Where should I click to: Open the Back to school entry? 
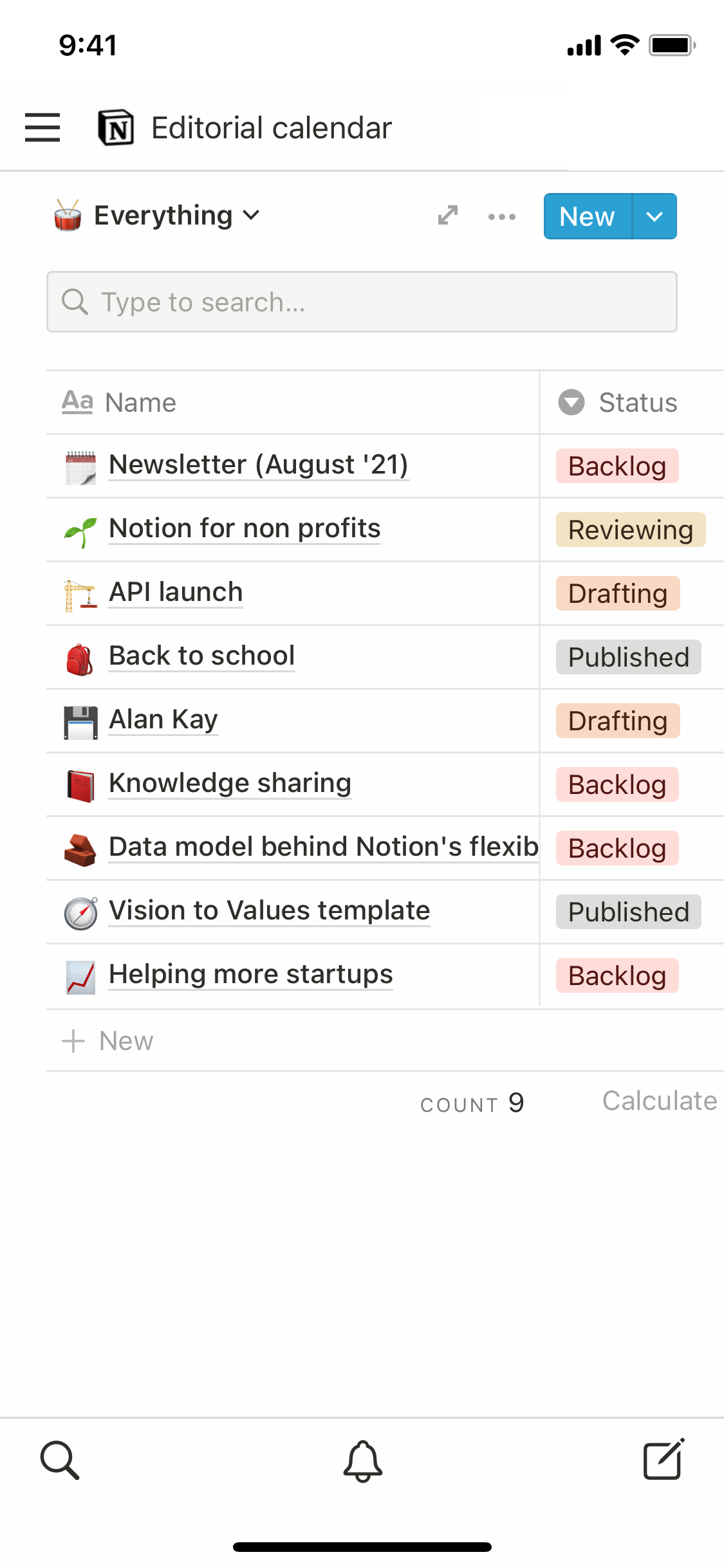pos(201,656)
